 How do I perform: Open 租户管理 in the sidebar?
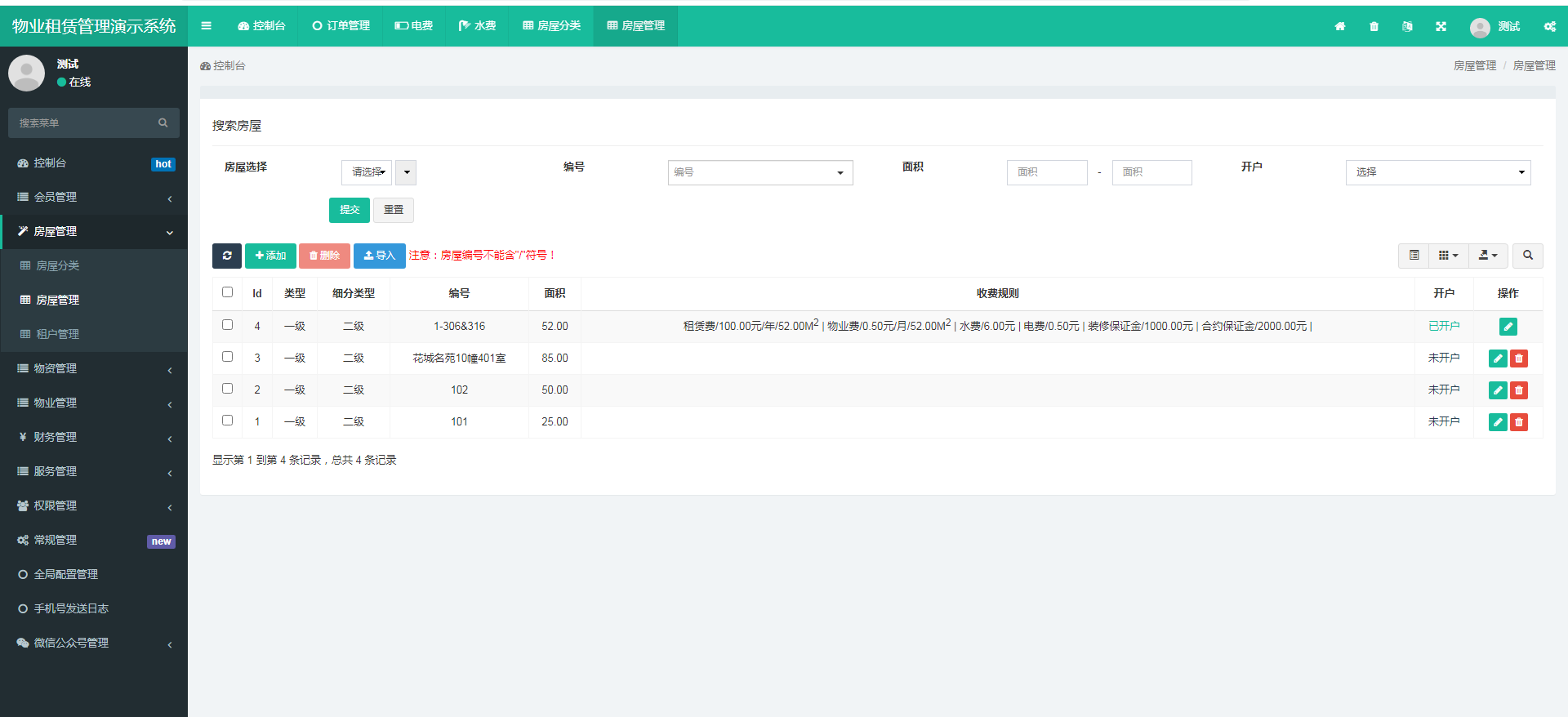pyautogui.click(x=58, y=334)
